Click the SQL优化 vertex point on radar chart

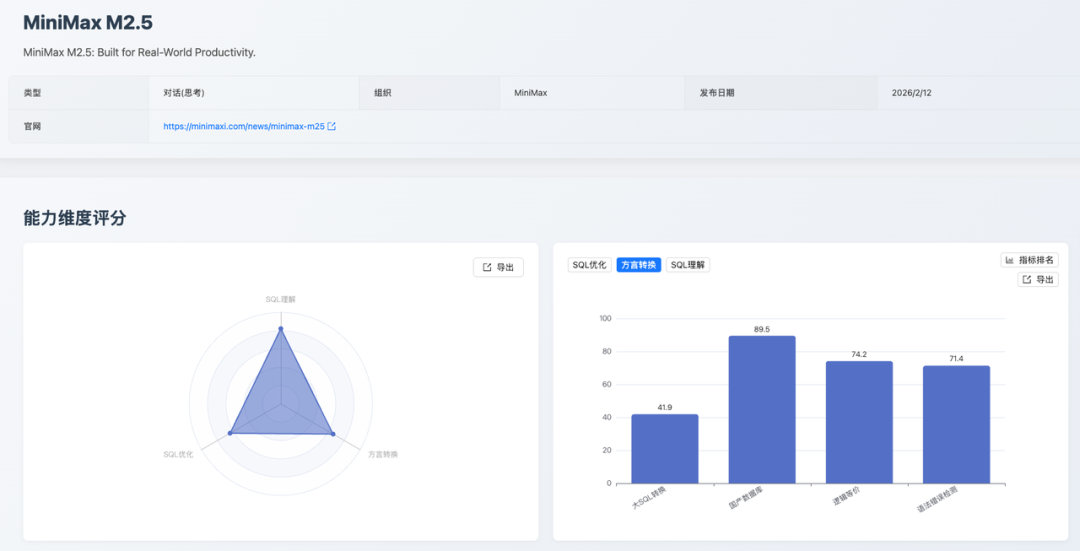coord(230,433)
